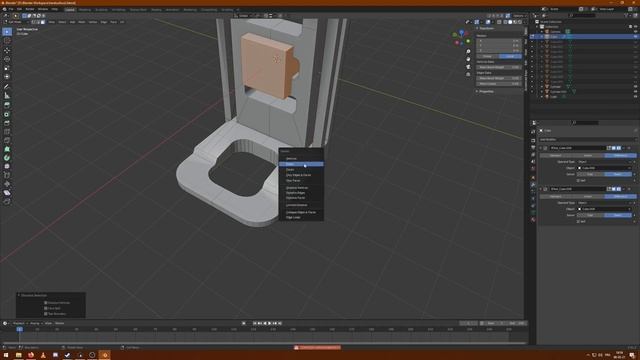The image size is (640, 360).
Task: Toggle Face Split checkbox
Action: pyautogui.click(x=46, y=308)
